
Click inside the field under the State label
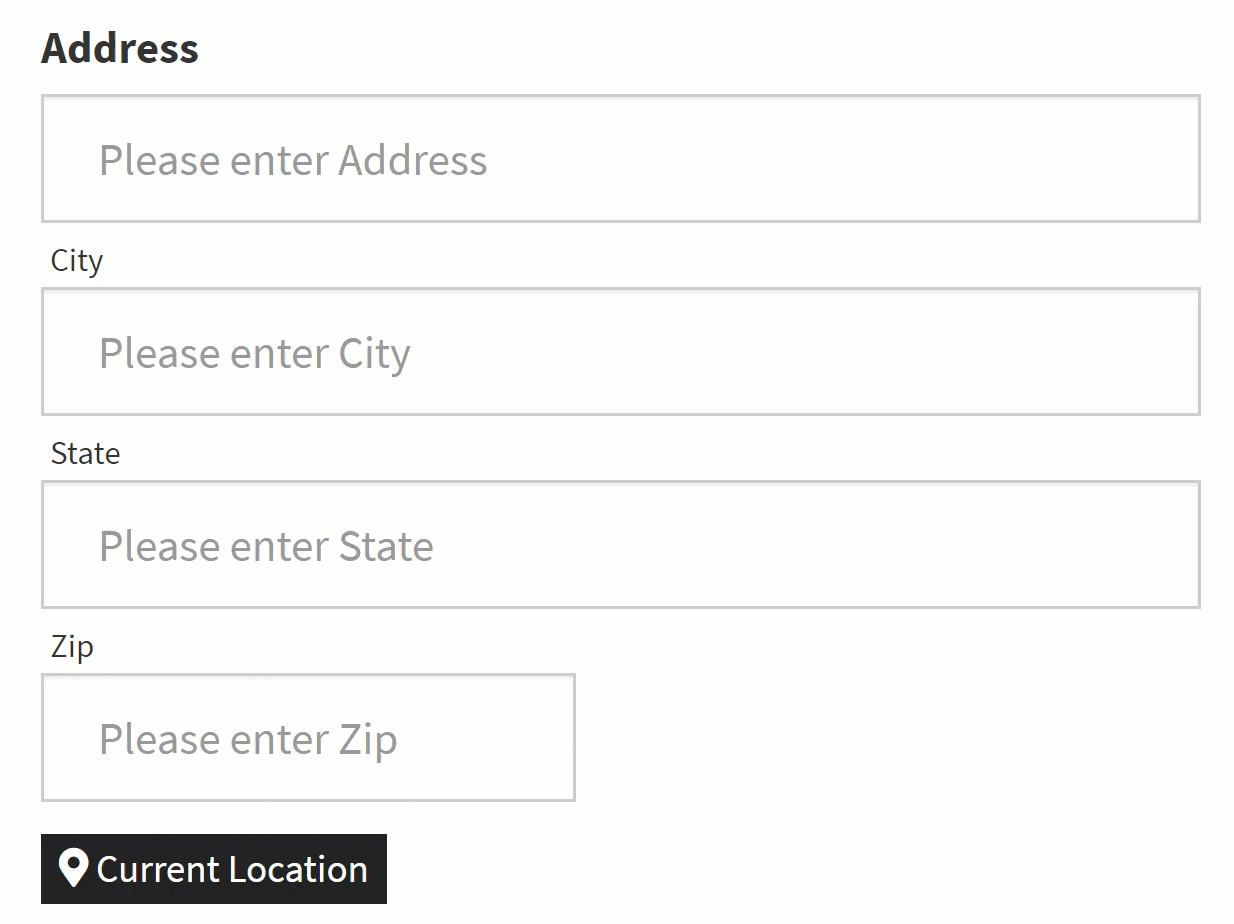(620, 545)
